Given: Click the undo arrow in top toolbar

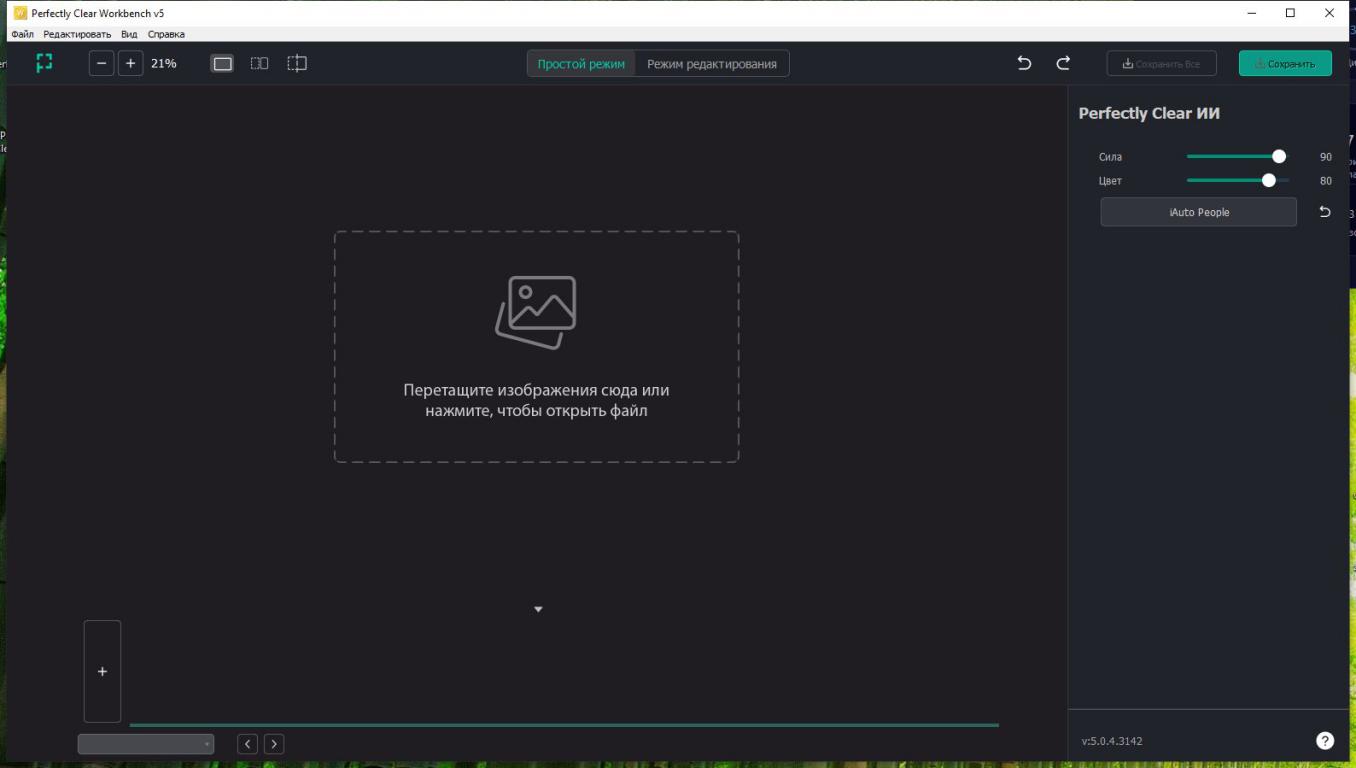Looking at the screenshot, I should [1024, 63].
